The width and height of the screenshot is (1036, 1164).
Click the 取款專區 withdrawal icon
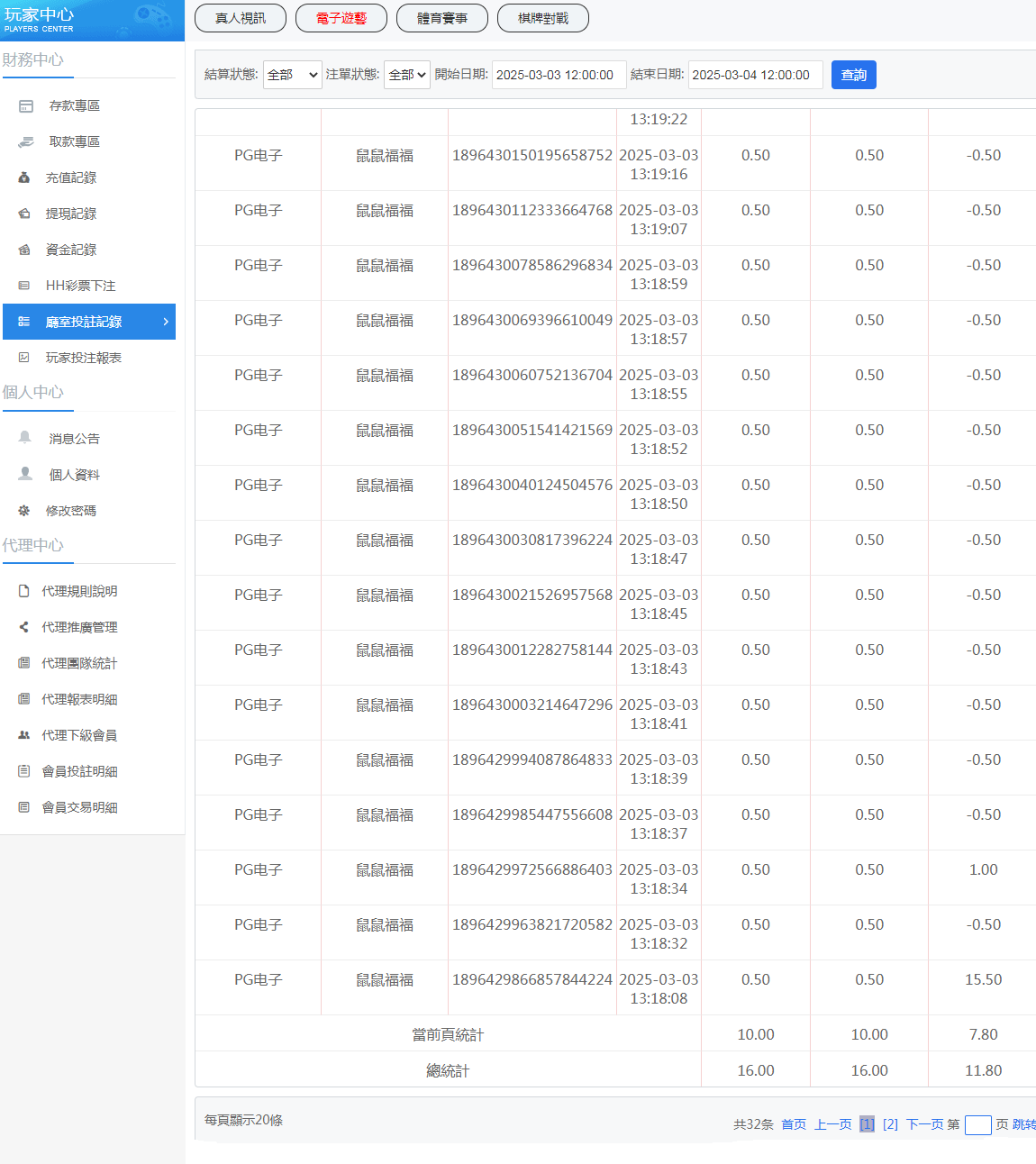pos(26,142)
